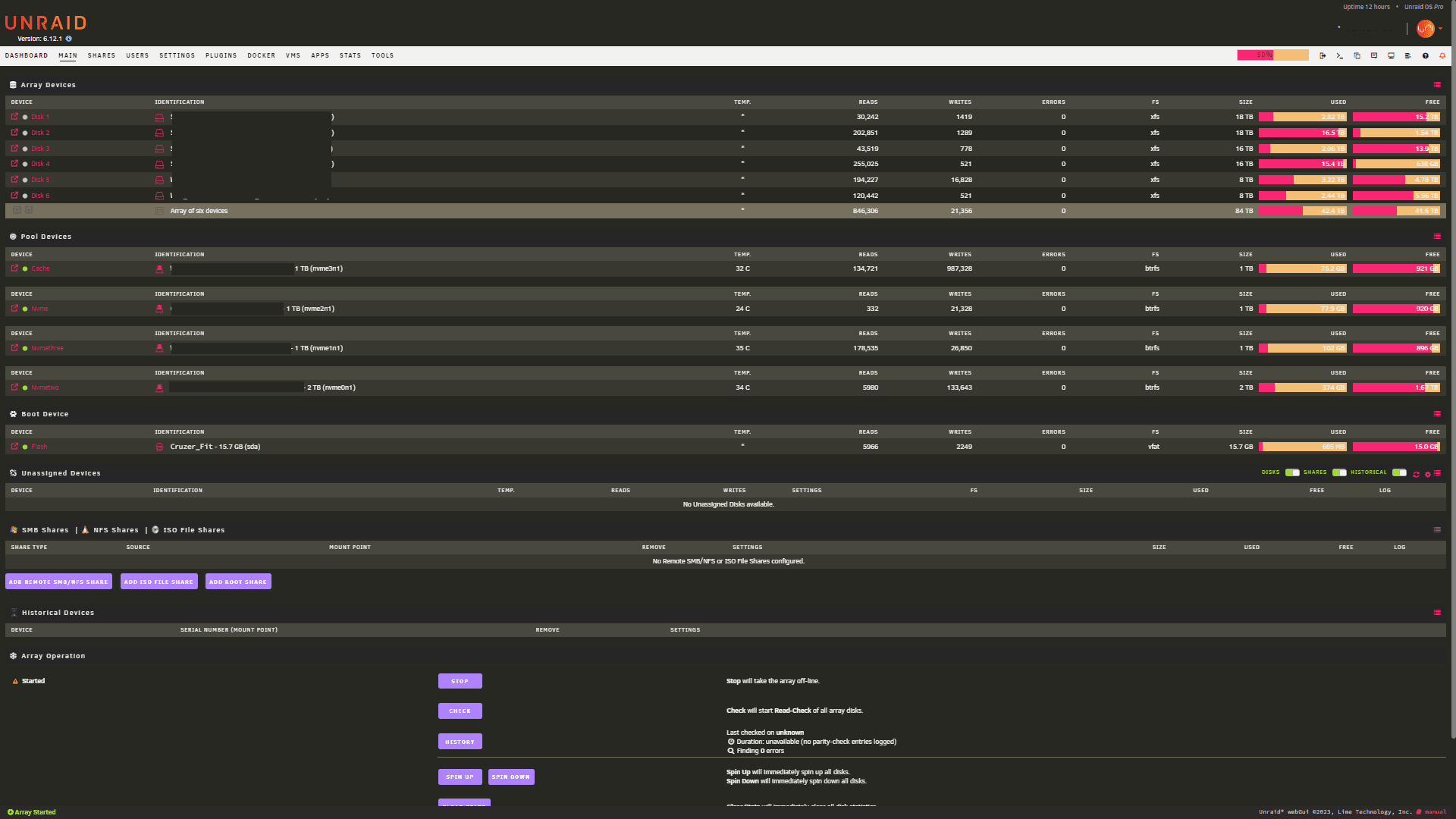The width and height of the screenshot is (1456, 819).
Task: Open Disk 6 browse icon
Action: [x=14, y=195]
